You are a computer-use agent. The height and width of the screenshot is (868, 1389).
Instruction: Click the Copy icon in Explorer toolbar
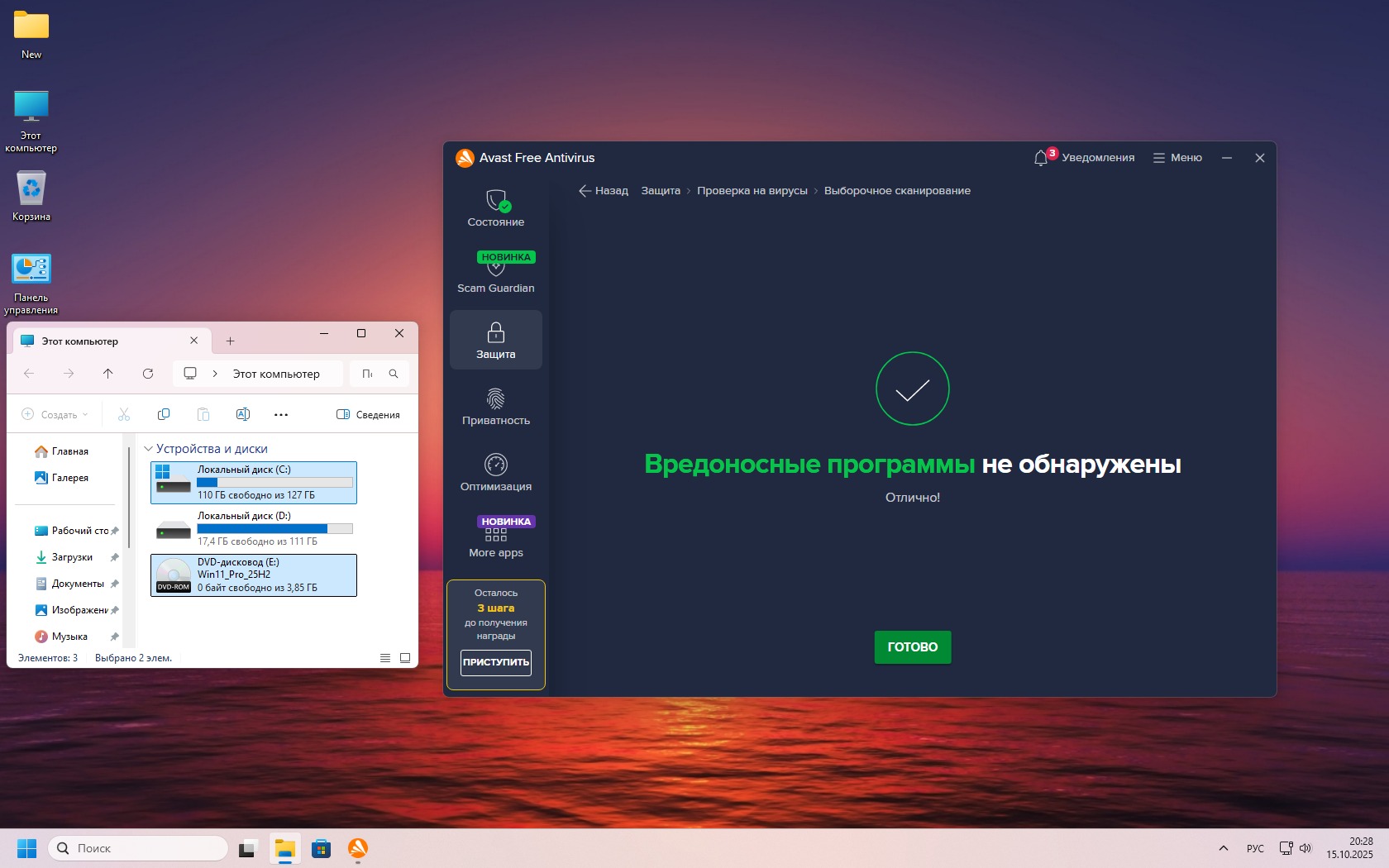pos(164,414)
